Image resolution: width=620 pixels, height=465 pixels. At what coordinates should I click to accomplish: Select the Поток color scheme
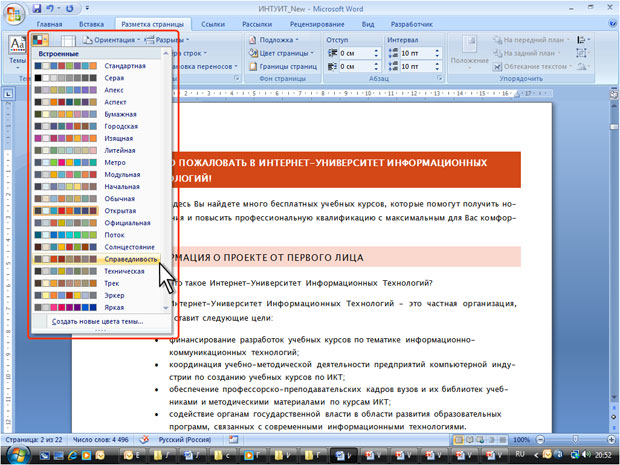click(x=97, y=235)
